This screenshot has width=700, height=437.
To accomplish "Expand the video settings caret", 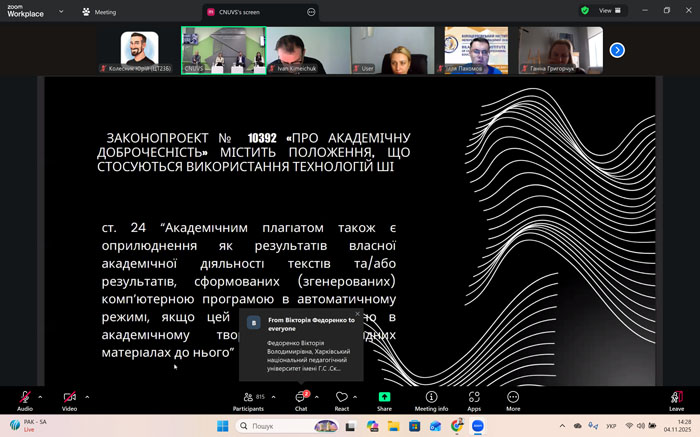I will [87, 397].
